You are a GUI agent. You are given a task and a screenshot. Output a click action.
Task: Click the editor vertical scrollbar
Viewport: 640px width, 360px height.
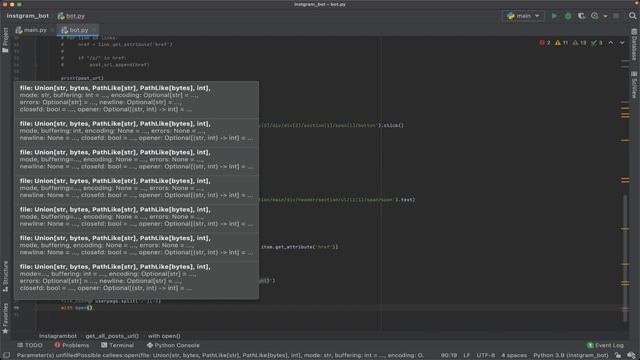(x=625, y=258)
